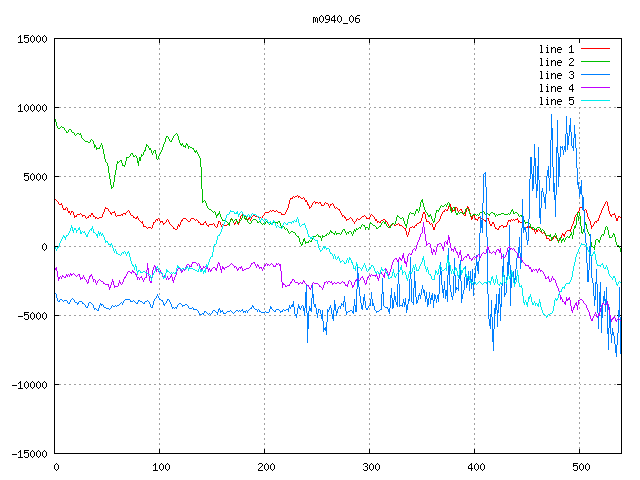Click the 5000 y-axis tick label
This screenshot has width=640, height=480.
pyautogui.click(x=35, y=177)
